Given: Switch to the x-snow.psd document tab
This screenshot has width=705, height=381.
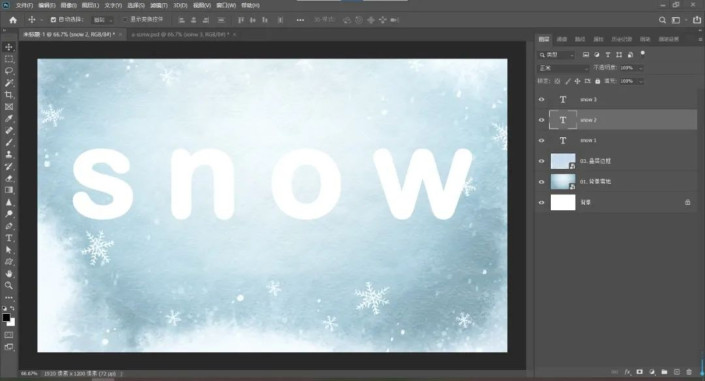Looking at the screenshot, I should (x=180, y=34).
